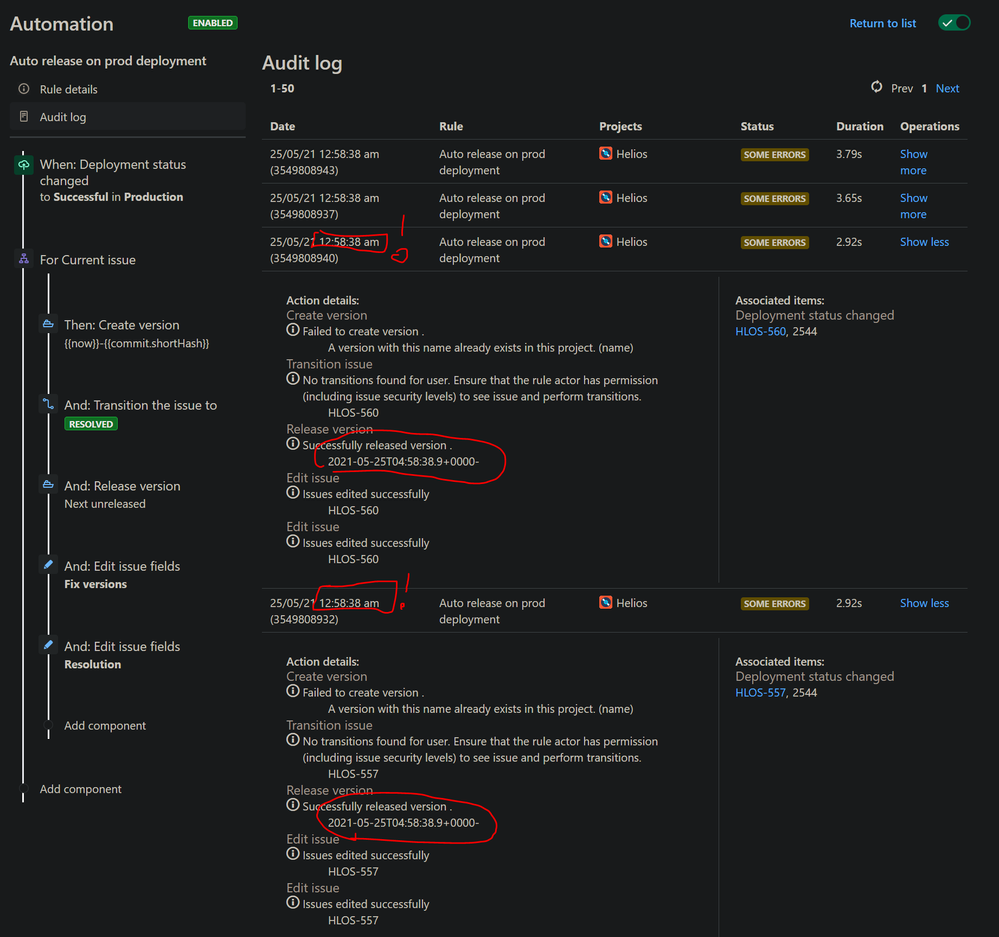
Task: Switch to the Rule details section
Action: [70, 89]
